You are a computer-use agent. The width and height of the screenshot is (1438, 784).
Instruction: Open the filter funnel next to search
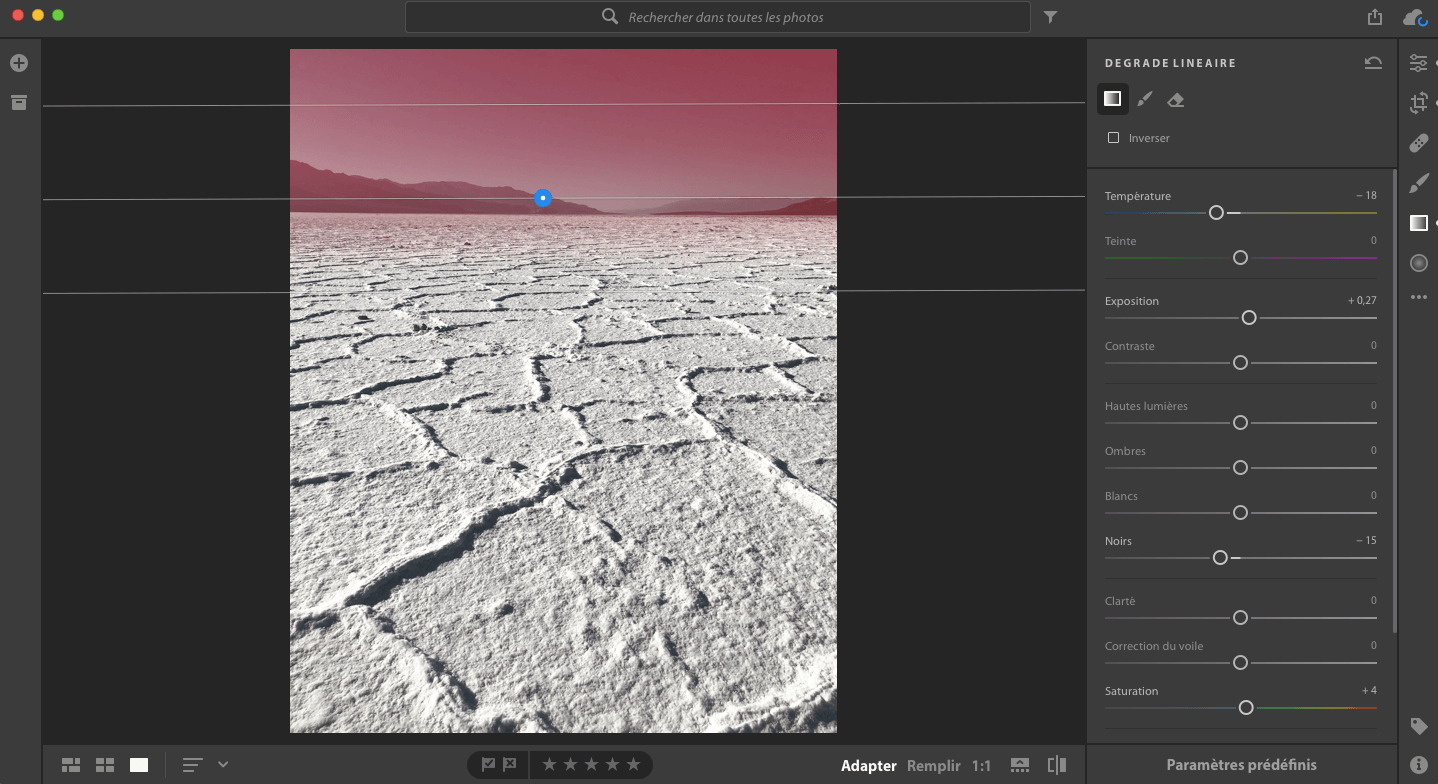pos(1050,17)
